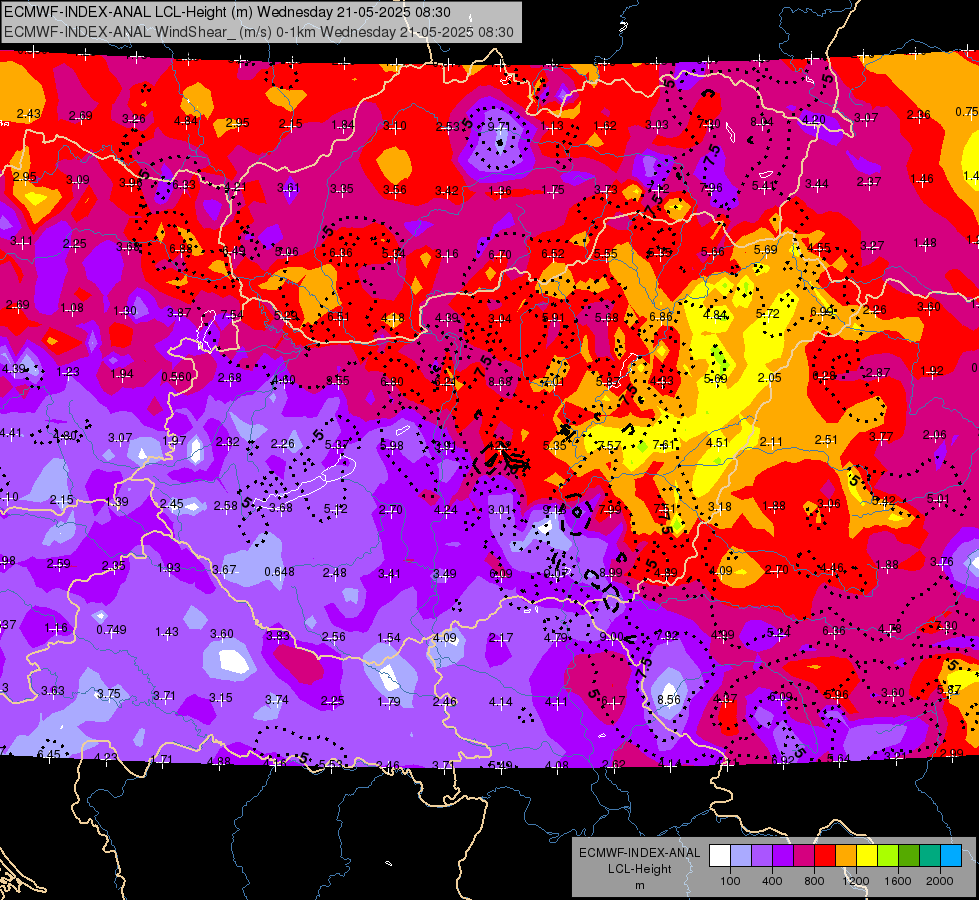This screenshot has height=900, width=979.
Task: Click wind shear value 2.43
Action: click(x=29, y=114)
